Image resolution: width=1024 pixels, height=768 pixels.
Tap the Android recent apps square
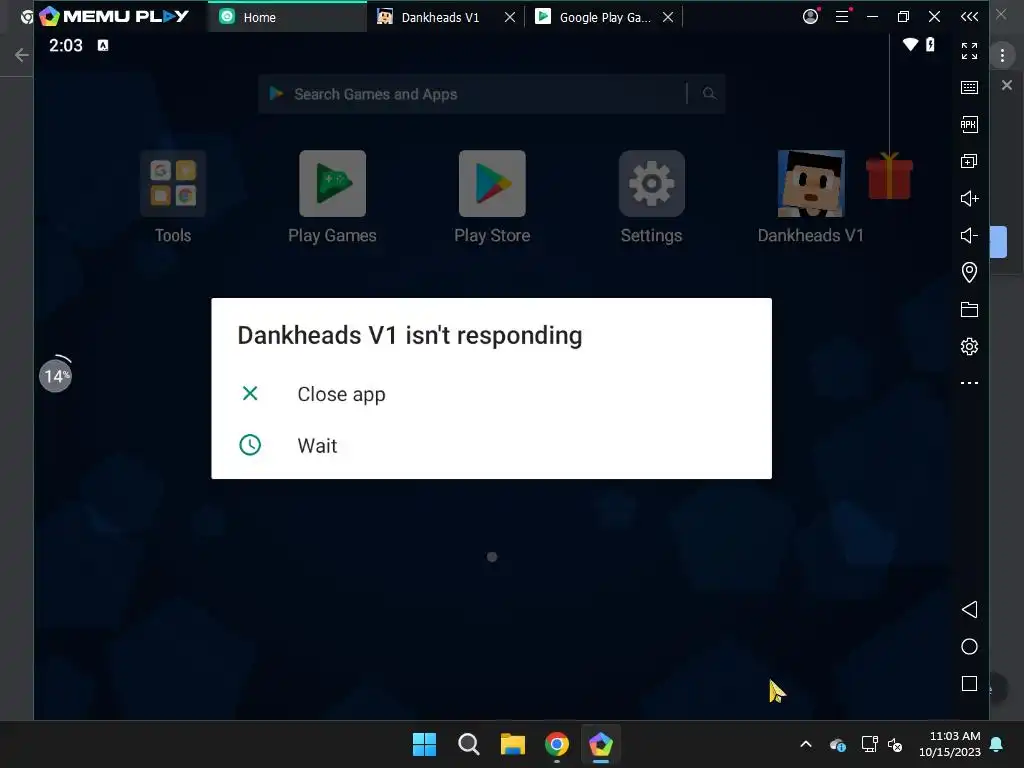pos(969,684)
